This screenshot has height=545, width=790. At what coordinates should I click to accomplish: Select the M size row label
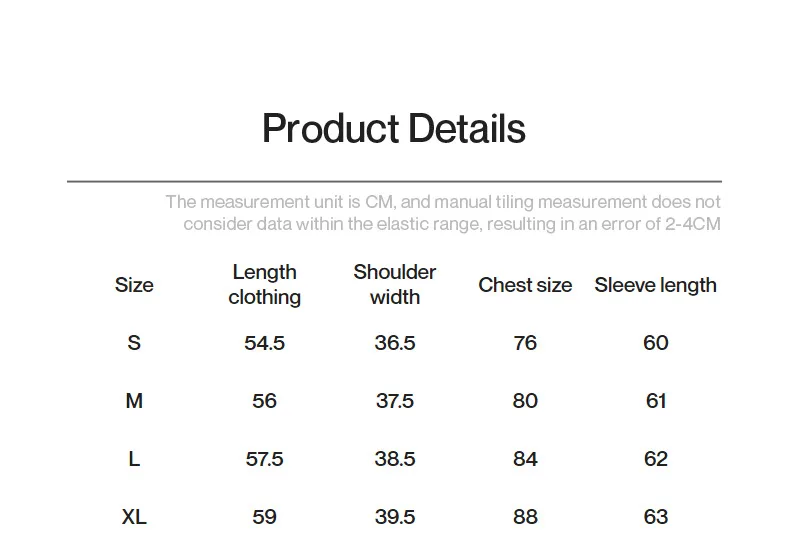pyautogui.click(x=134, y=401)
